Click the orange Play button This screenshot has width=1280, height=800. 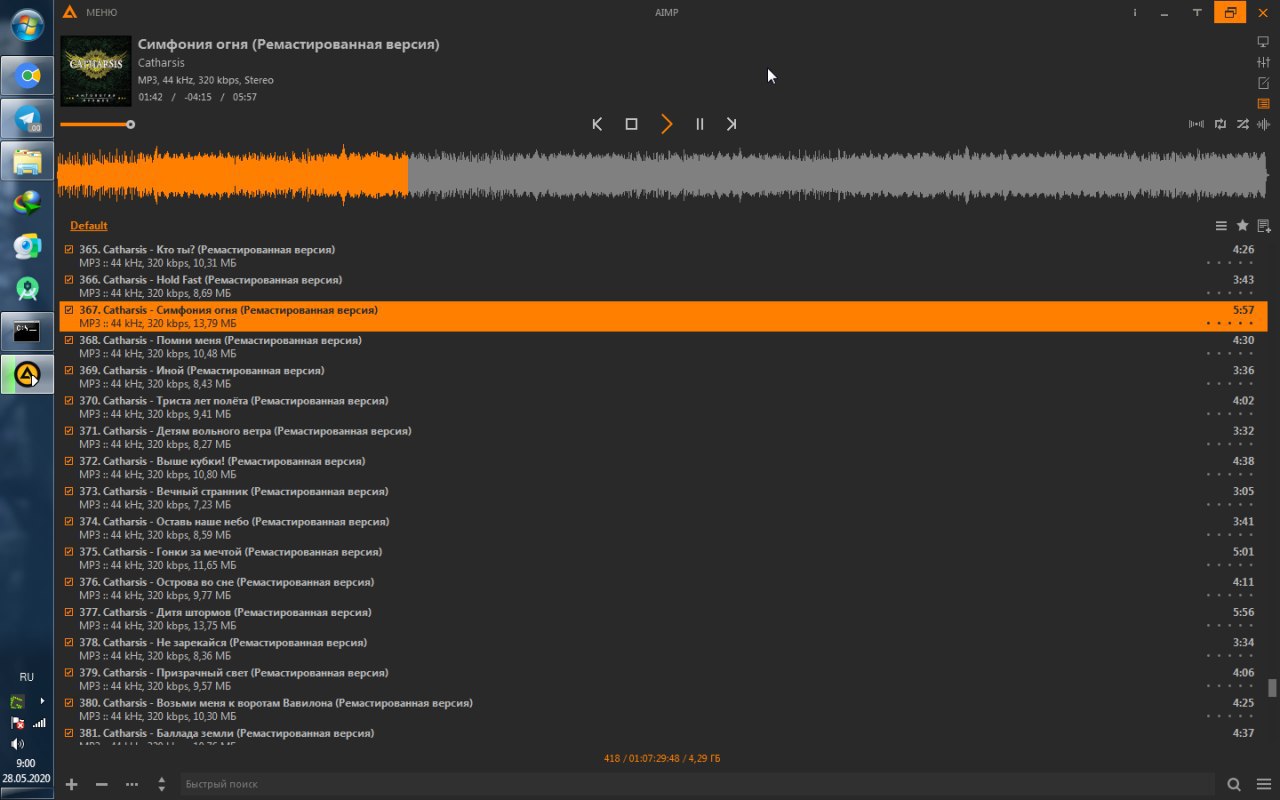666,124
